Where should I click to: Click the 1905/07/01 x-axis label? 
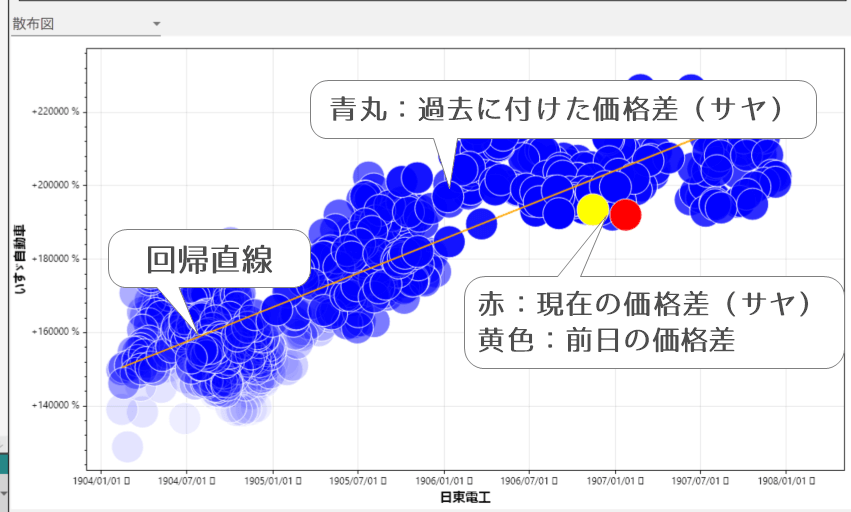[x=358, y=481]
